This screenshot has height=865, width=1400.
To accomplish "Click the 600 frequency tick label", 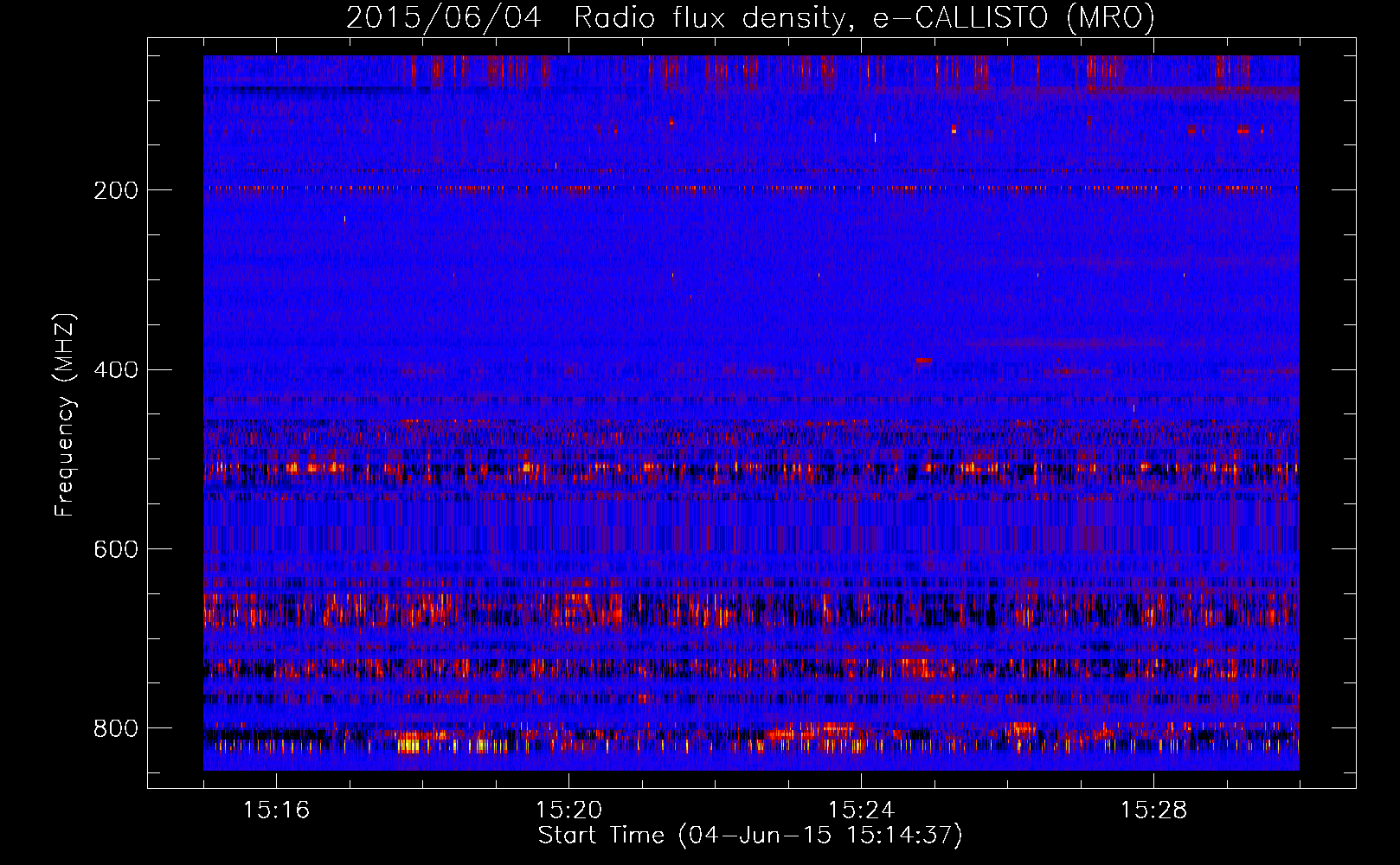I will click(x=116, y=549).
